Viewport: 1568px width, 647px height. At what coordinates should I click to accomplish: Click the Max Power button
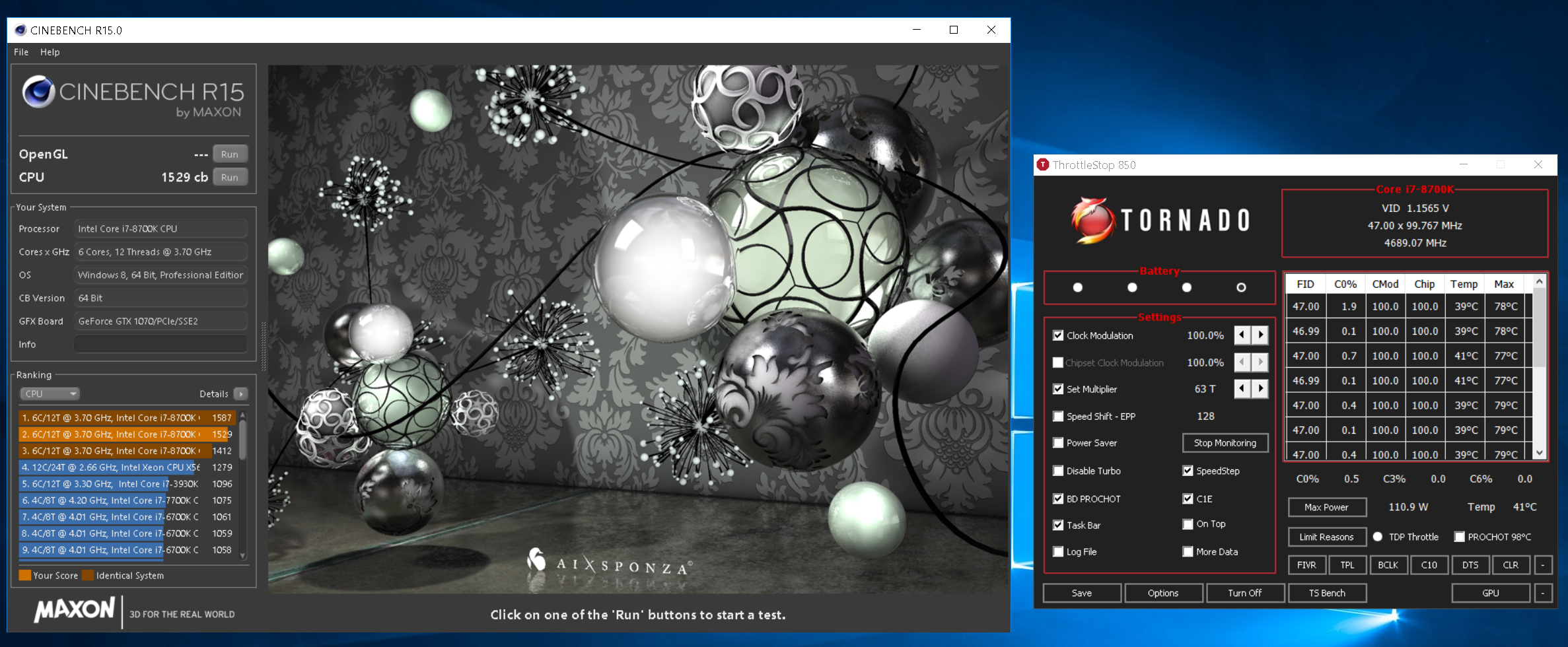pos(1326,507)
